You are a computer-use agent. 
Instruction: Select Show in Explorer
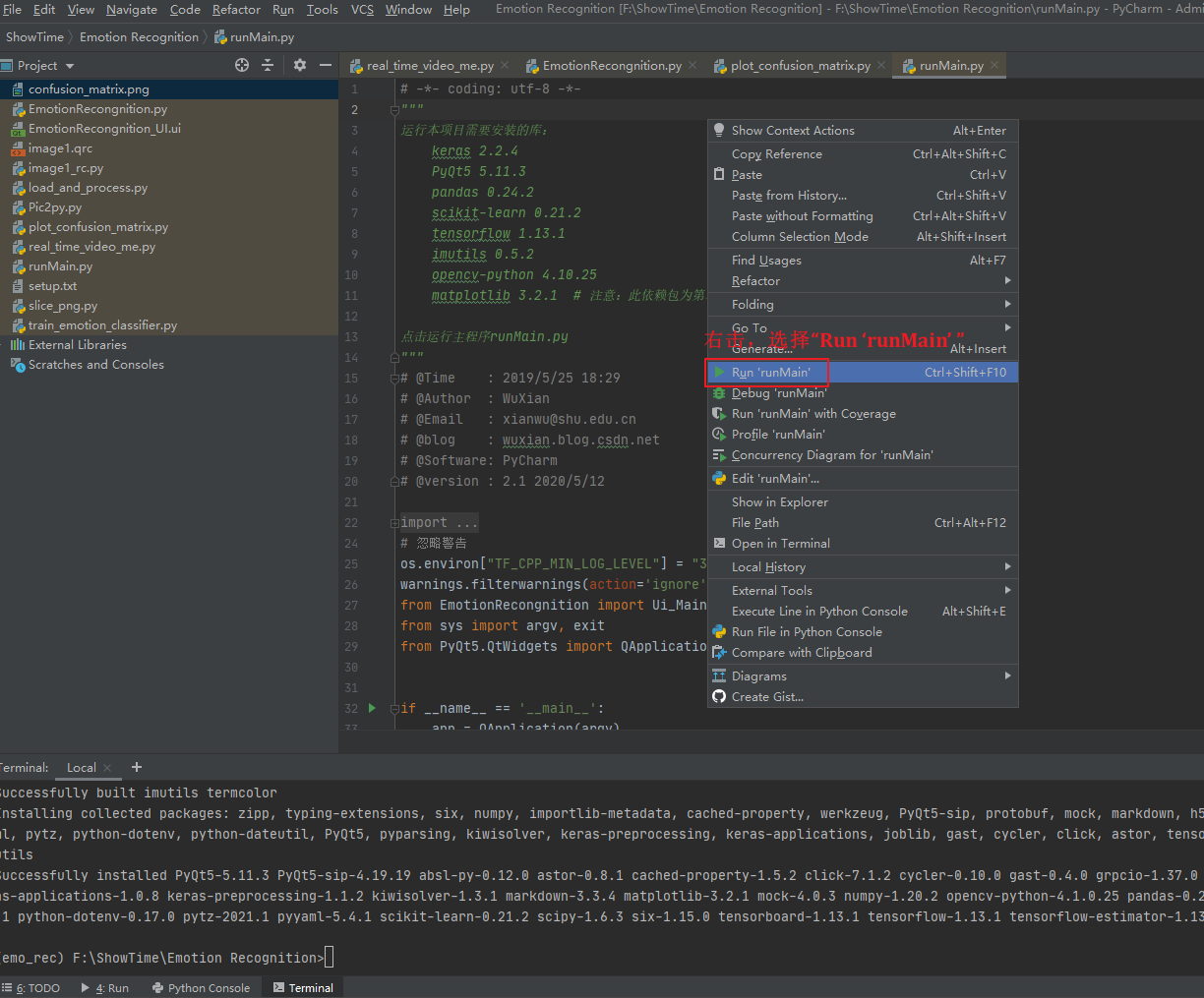click(863, 502)
